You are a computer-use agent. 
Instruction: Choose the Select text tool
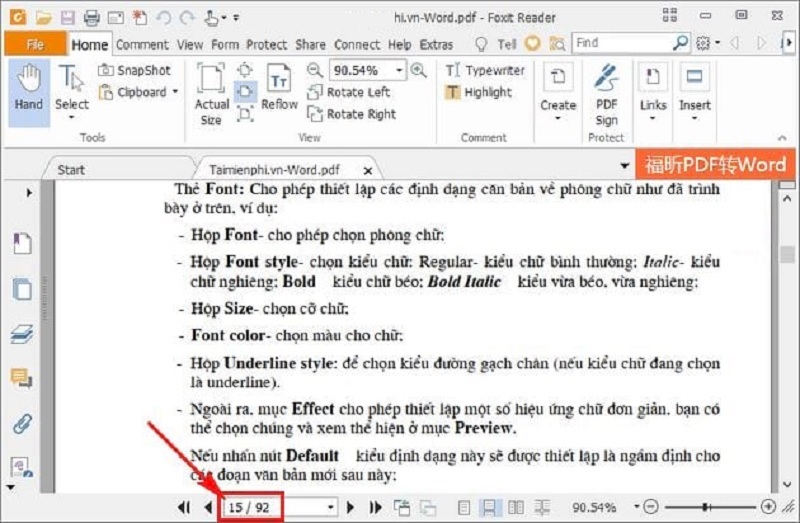[71, 92]
